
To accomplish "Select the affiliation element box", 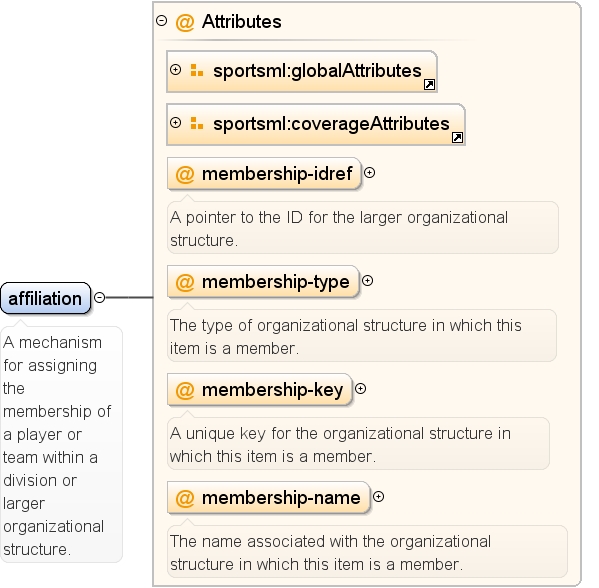I will (x=45, y=298).
